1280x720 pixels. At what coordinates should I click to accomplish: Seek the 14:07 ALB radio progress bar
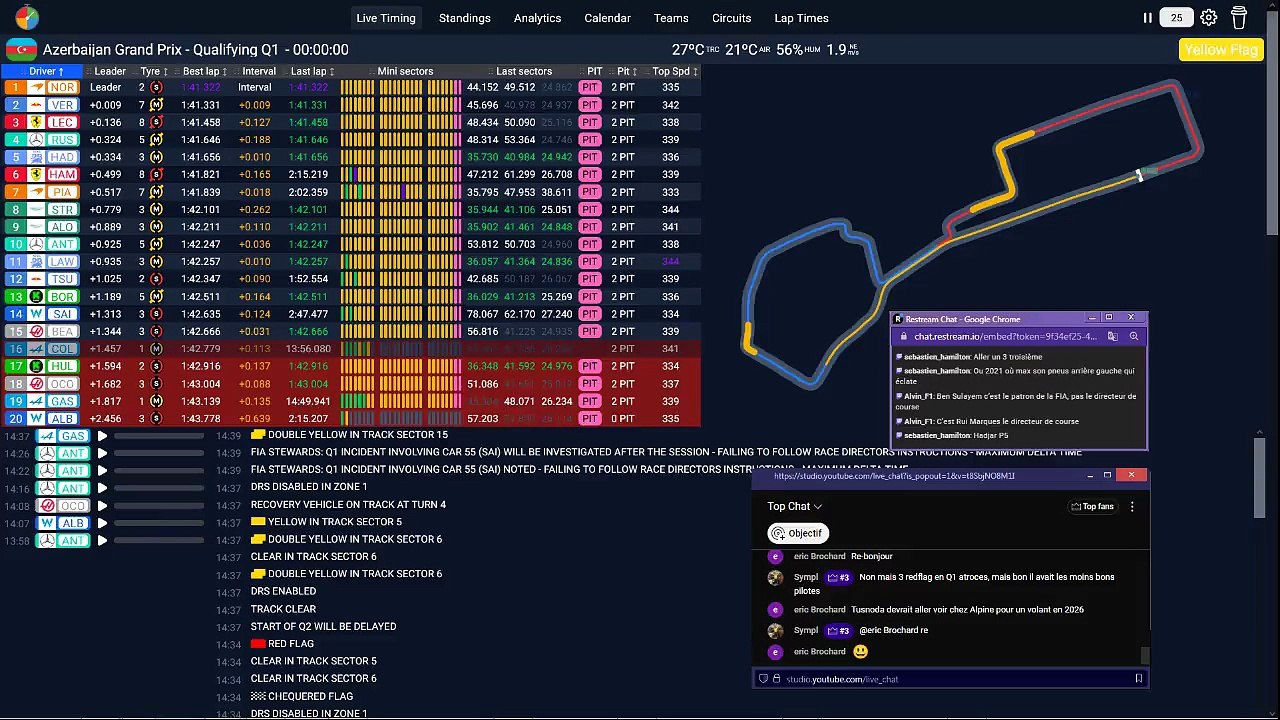click(159, 523)
